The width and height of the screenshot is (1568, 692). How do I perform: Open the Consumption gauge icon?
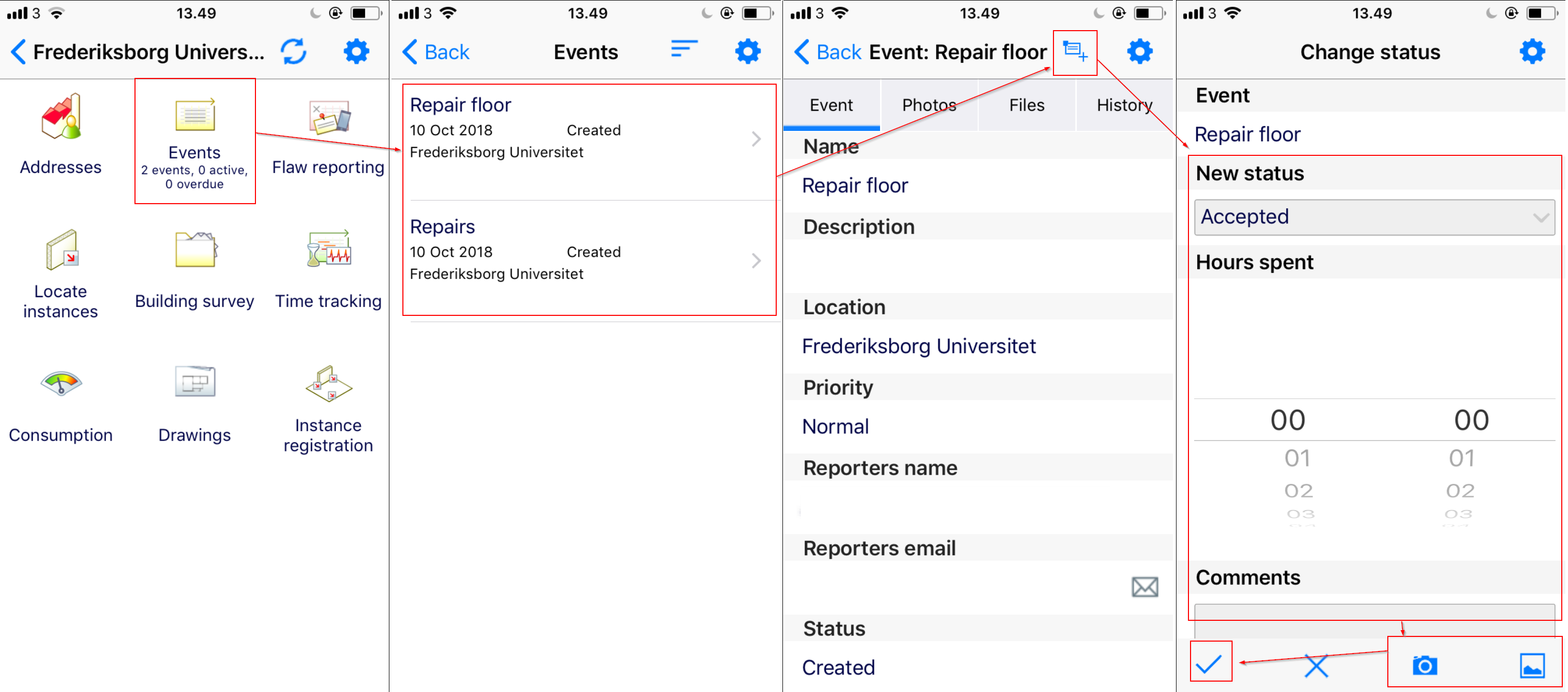tap(61, 384)
